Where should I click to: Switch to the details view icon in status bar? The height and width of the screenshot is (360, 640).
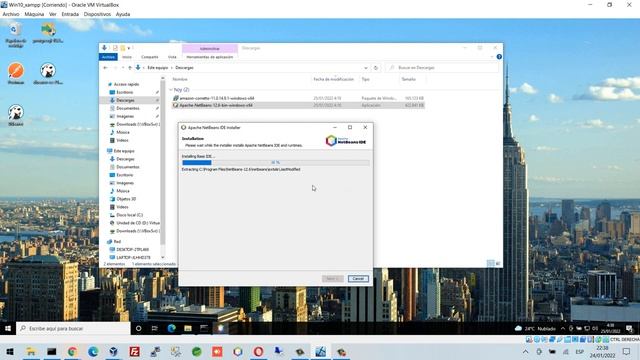coord(491,264)
